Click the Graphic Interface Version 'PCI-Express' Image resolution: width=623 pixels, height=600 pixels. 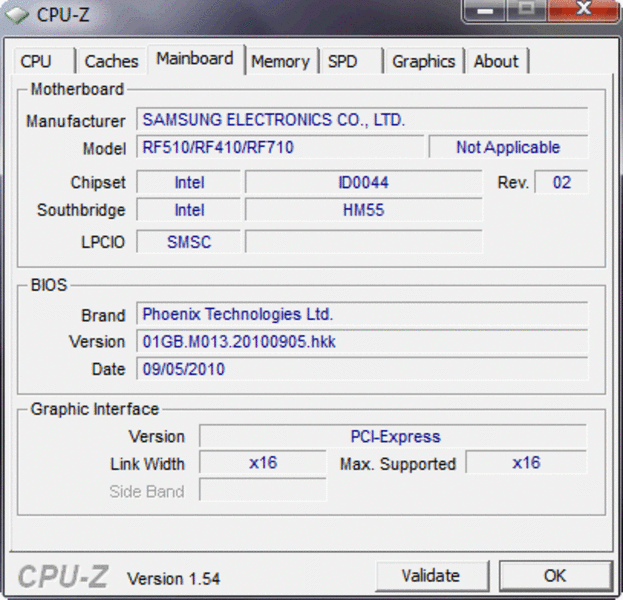(x=393, y=436)
